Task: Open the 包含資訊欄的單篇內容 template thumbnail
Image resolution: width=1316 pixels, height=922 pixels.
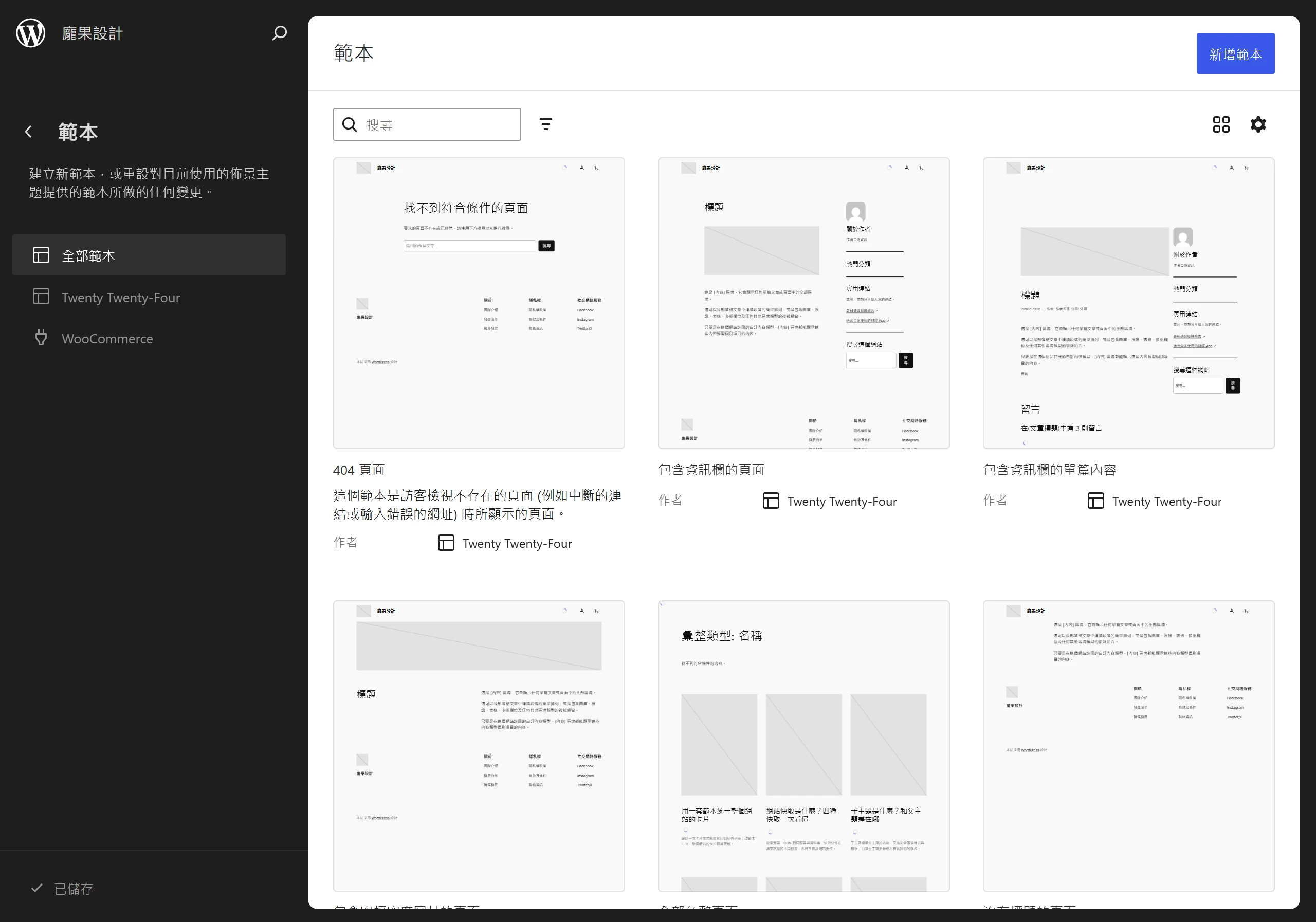Action: tap(1128, 303)
